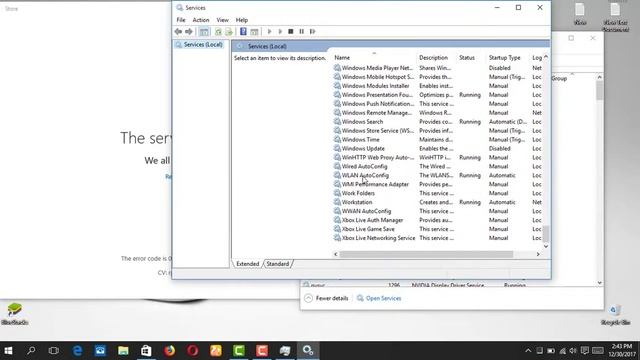Click the services list scroll-down arrow
The image size is (640, 360).
[x=546, y=247]
